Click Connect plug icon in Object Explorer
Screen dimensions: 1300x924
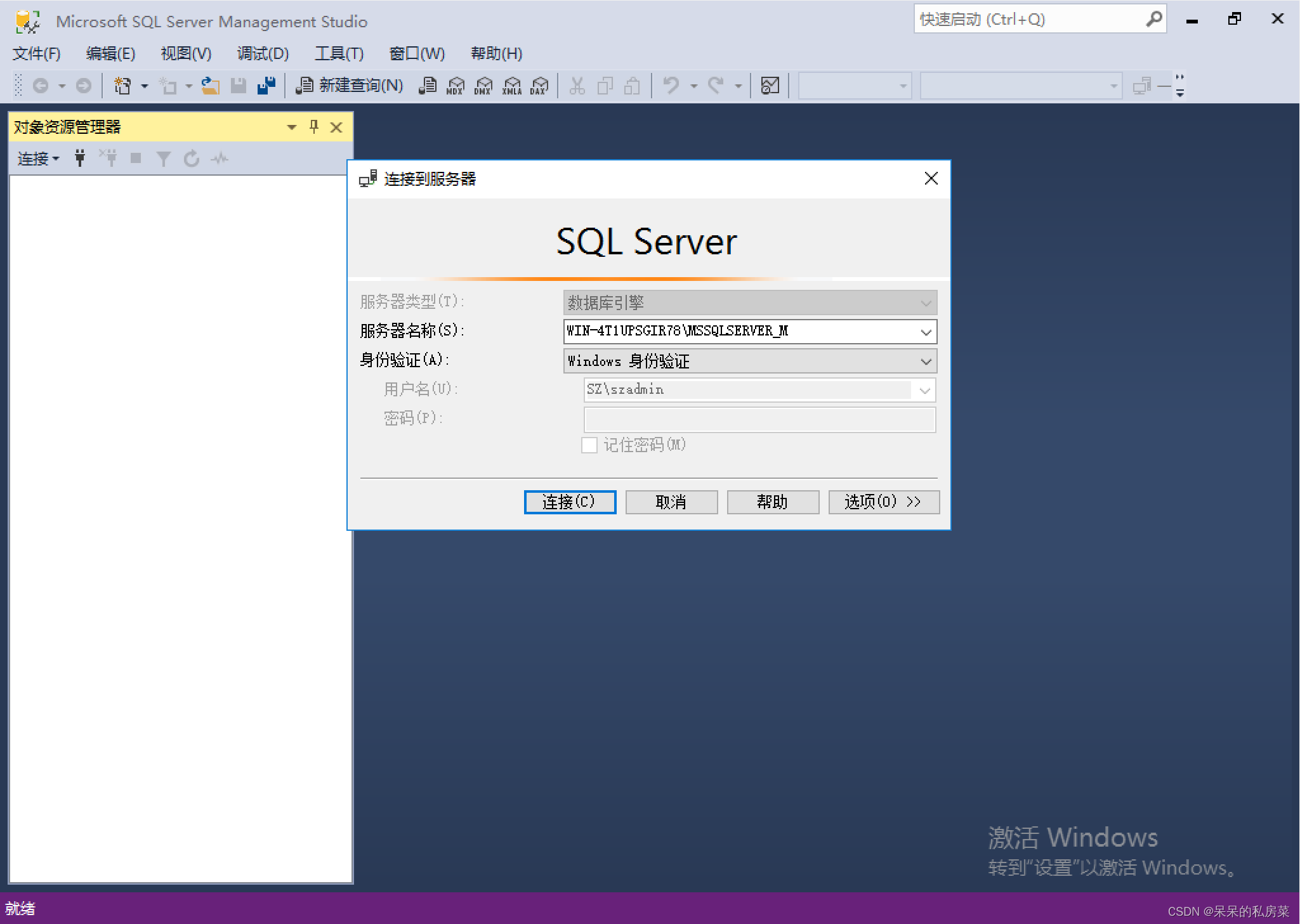pos(80,159)
